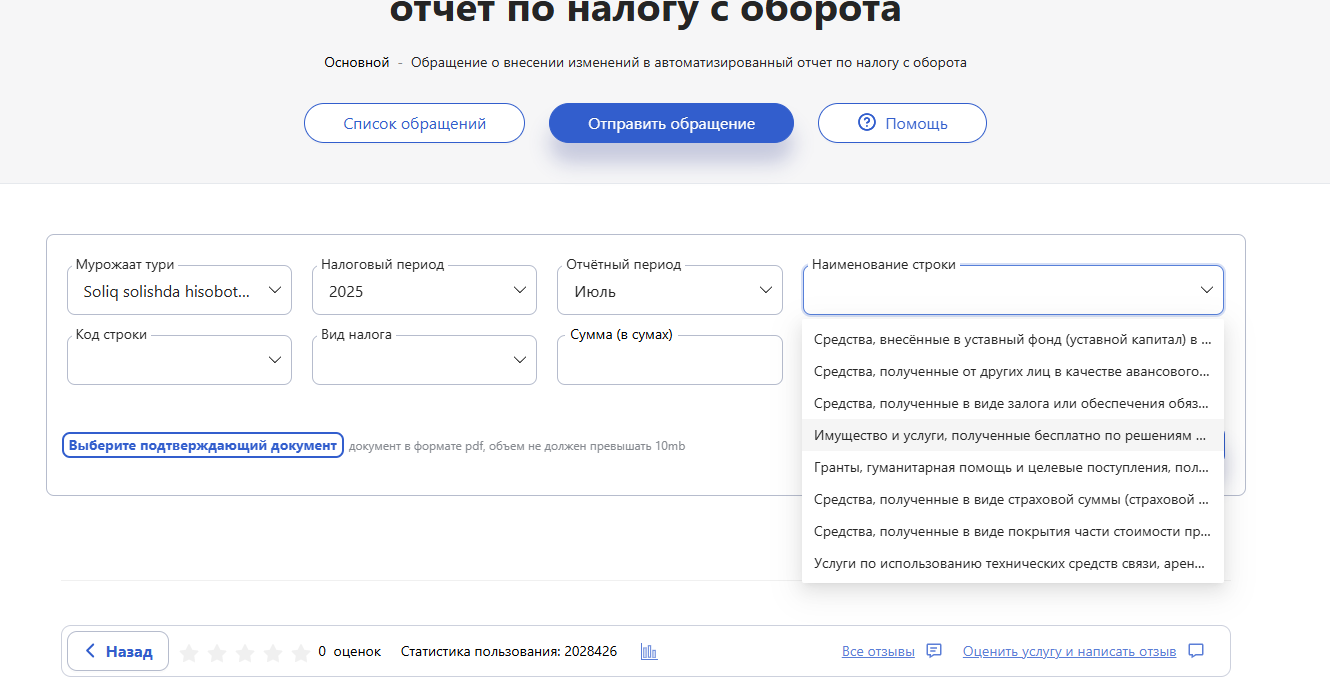The image size is (1330, 690).
Task: Choose the Имущество и услуги option
Action: pyautogui.click(x=1012, y=436)
